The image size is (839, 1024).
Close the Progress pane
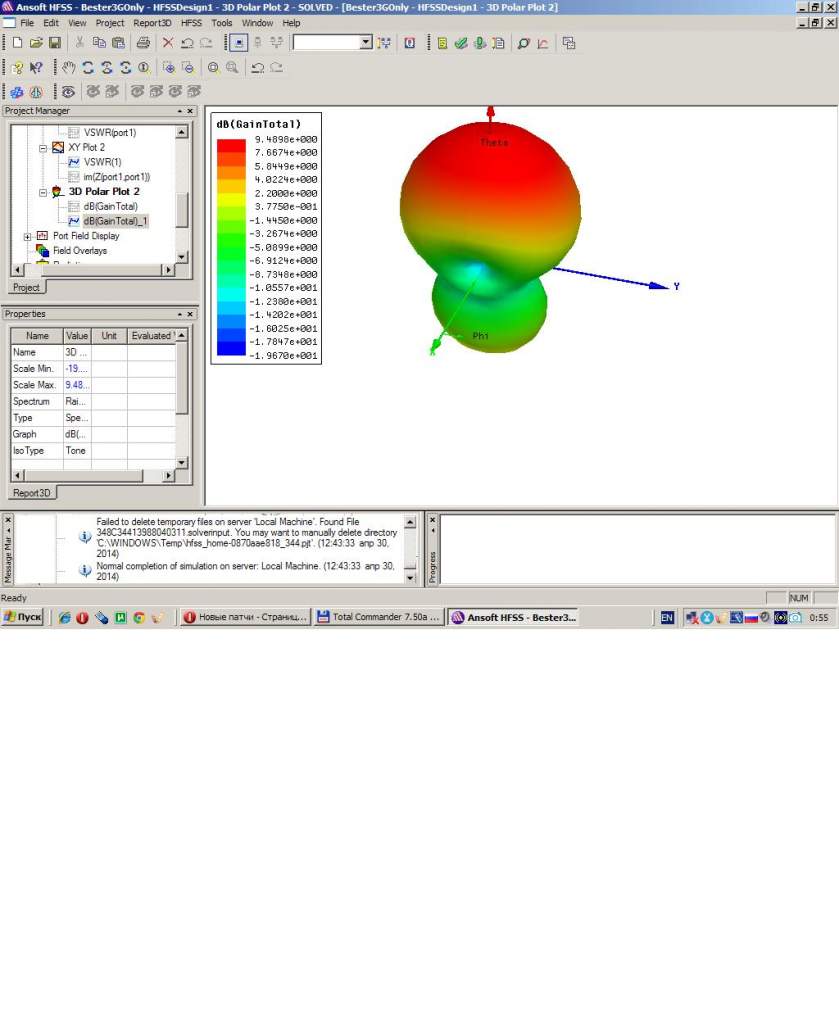[x=432, y=520]
